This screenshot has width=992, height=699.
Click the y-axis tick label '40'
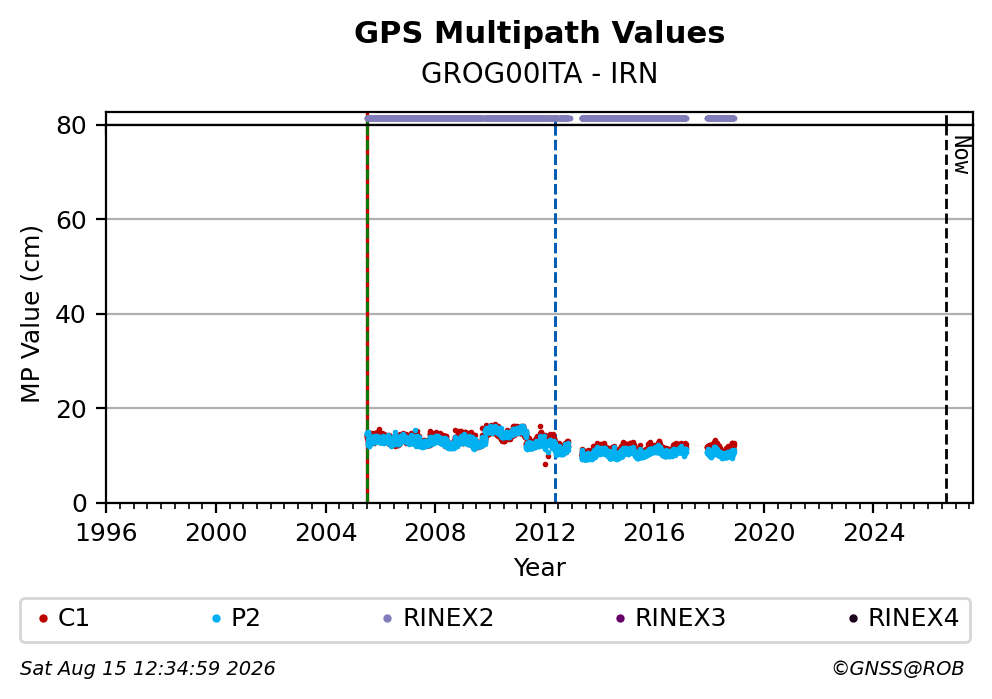click(x=71, y=314)
